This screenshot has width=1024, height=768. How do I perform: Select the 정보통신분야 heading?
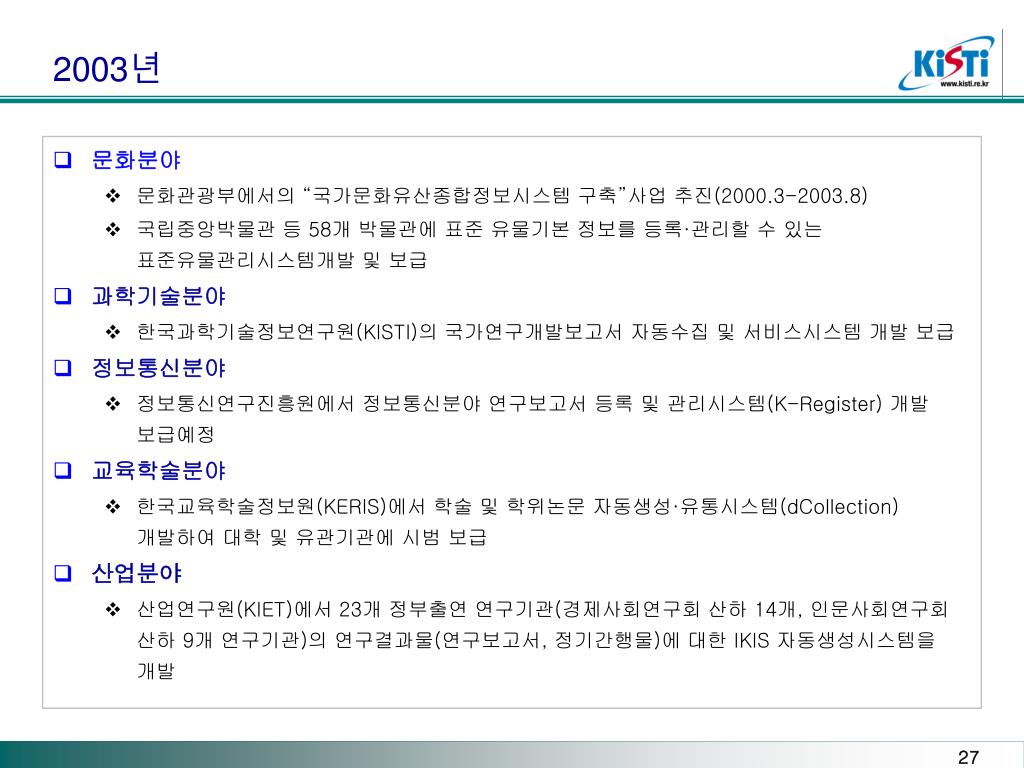(158, 368)
